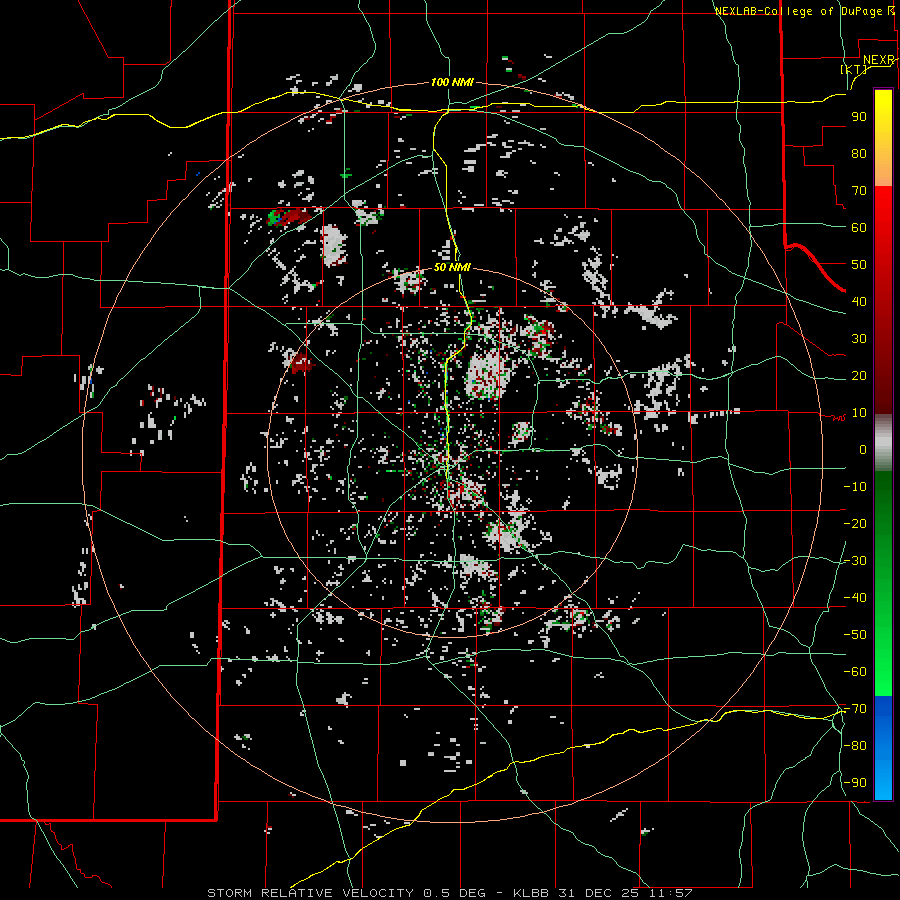The width and height of the screenshot is (900, 900).
Task: Select the 0 value on the velocity scale
Action: 863,449
